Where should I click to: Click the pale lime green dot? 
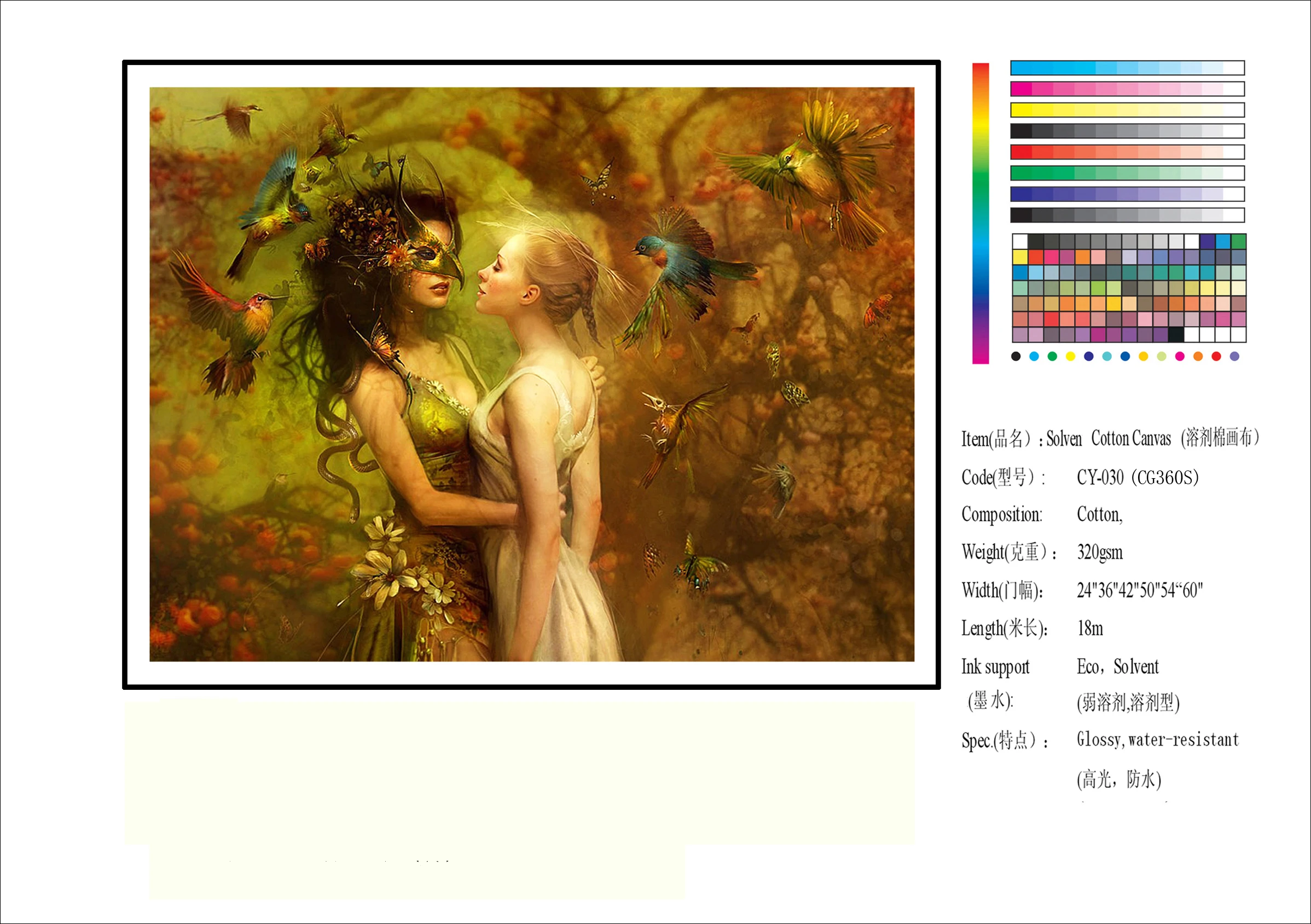(x=1162, y=356)
